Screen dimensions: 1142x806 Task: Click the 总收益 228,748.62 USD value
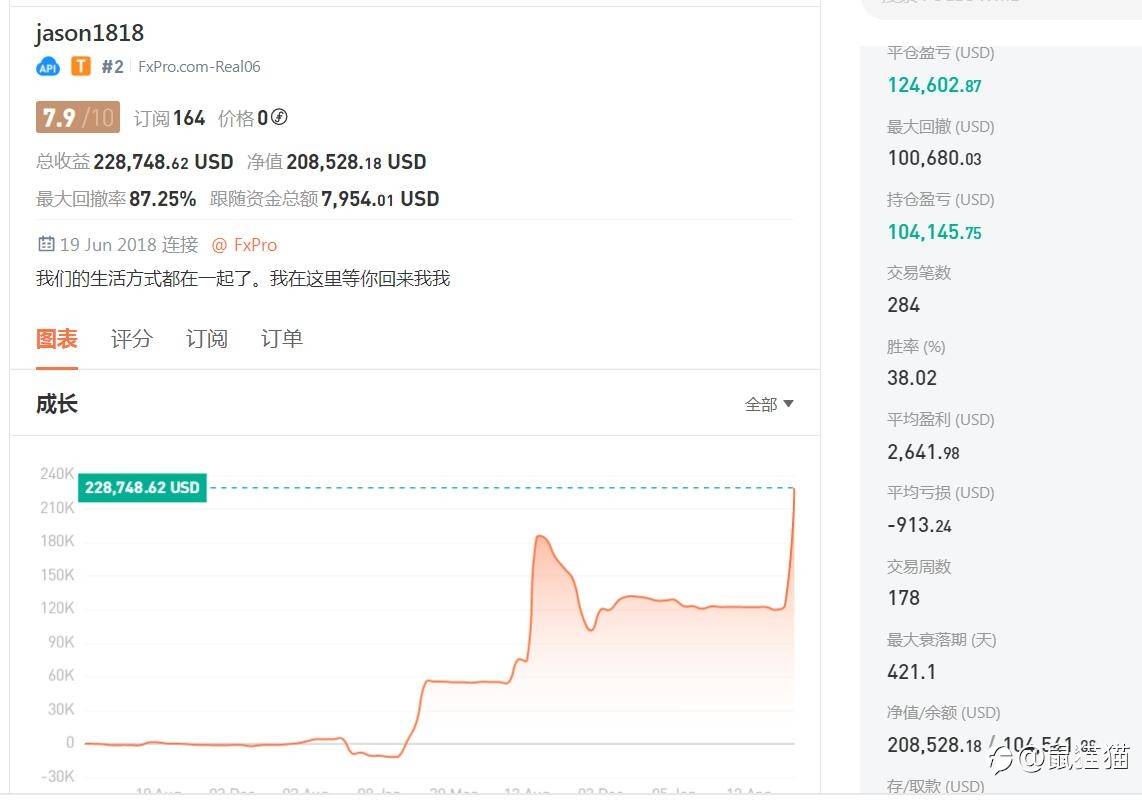pyautogui.click(x=135, y=162)
